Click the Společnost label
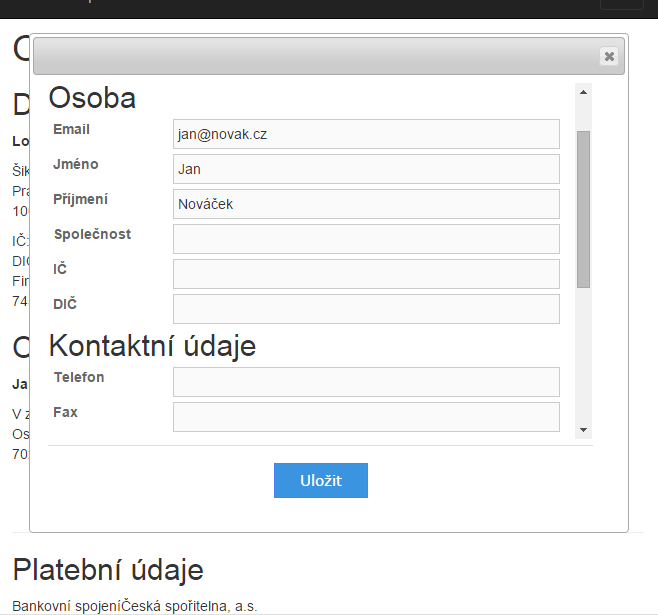This screenshot has width=658, height=615. pyautogui.click(x=92, y=234)
